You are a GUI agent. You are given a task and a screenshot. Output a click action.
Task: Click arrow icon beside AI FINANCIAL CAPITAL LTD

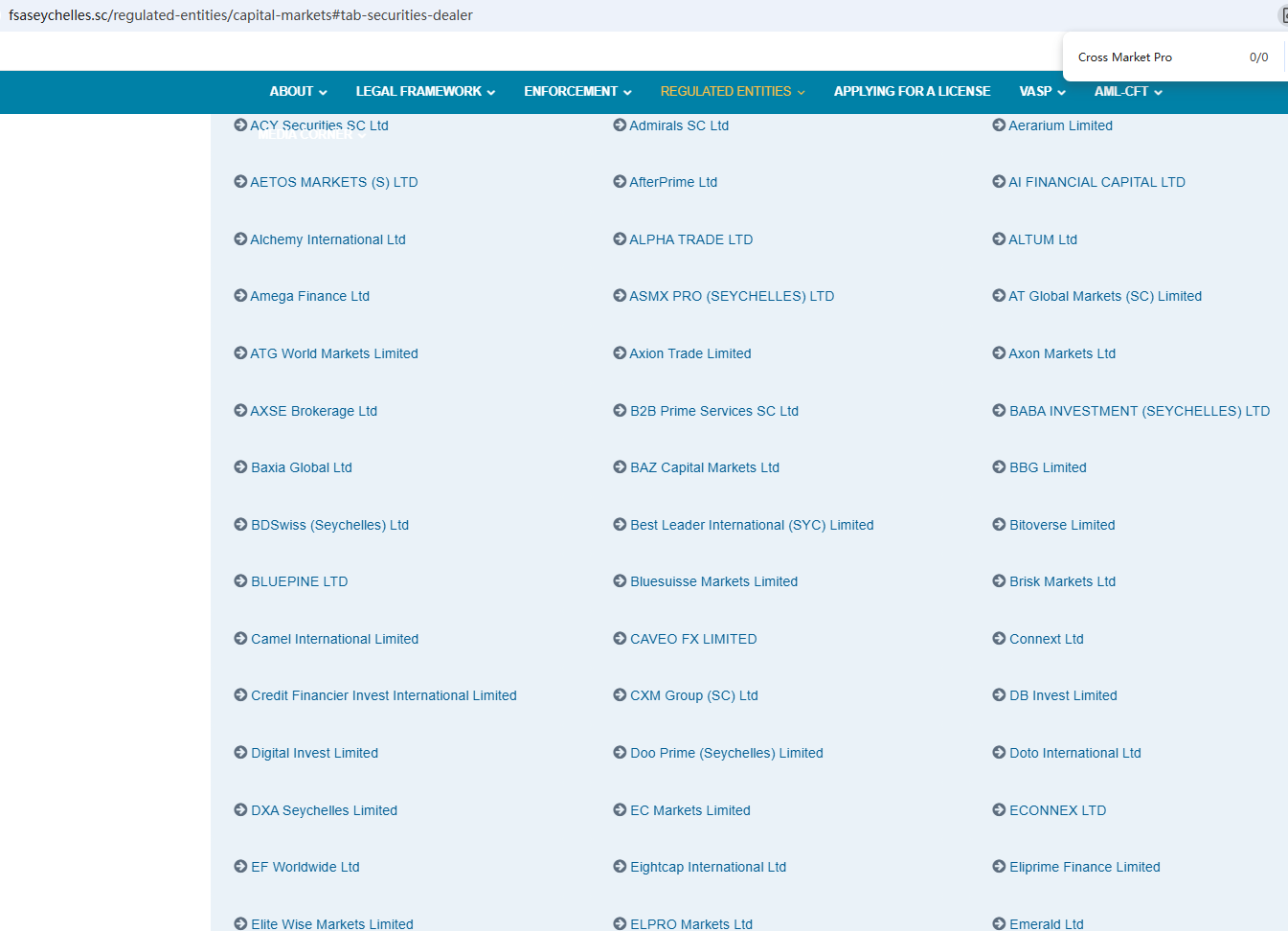(999, 182)
